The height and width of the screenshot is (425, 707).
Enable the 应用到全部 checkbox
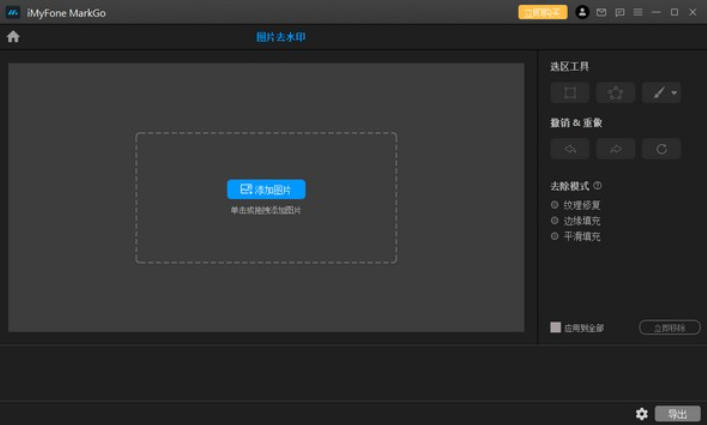click(556, 327)
